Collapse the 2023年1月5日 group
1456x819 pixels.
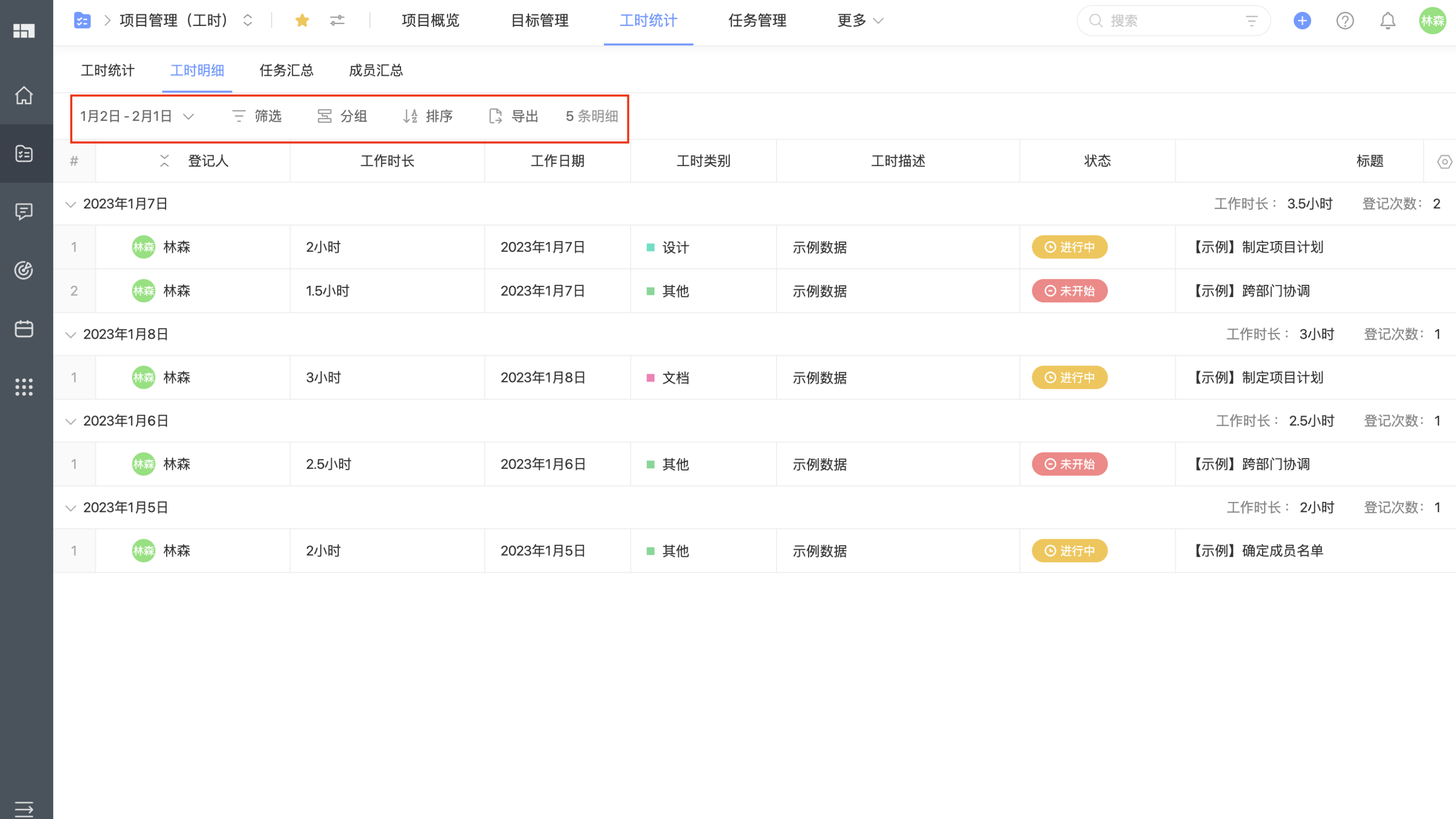(71, 508)
